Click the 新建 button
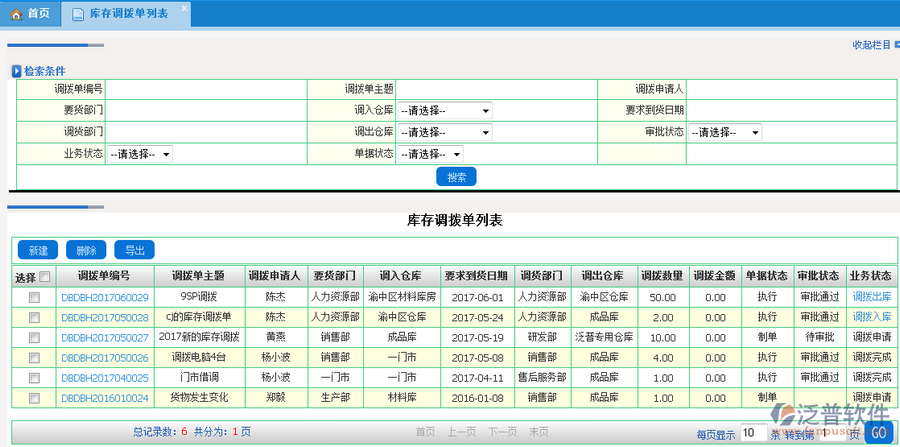This screenshot has width=900, height=447. [x=38, y=250]
